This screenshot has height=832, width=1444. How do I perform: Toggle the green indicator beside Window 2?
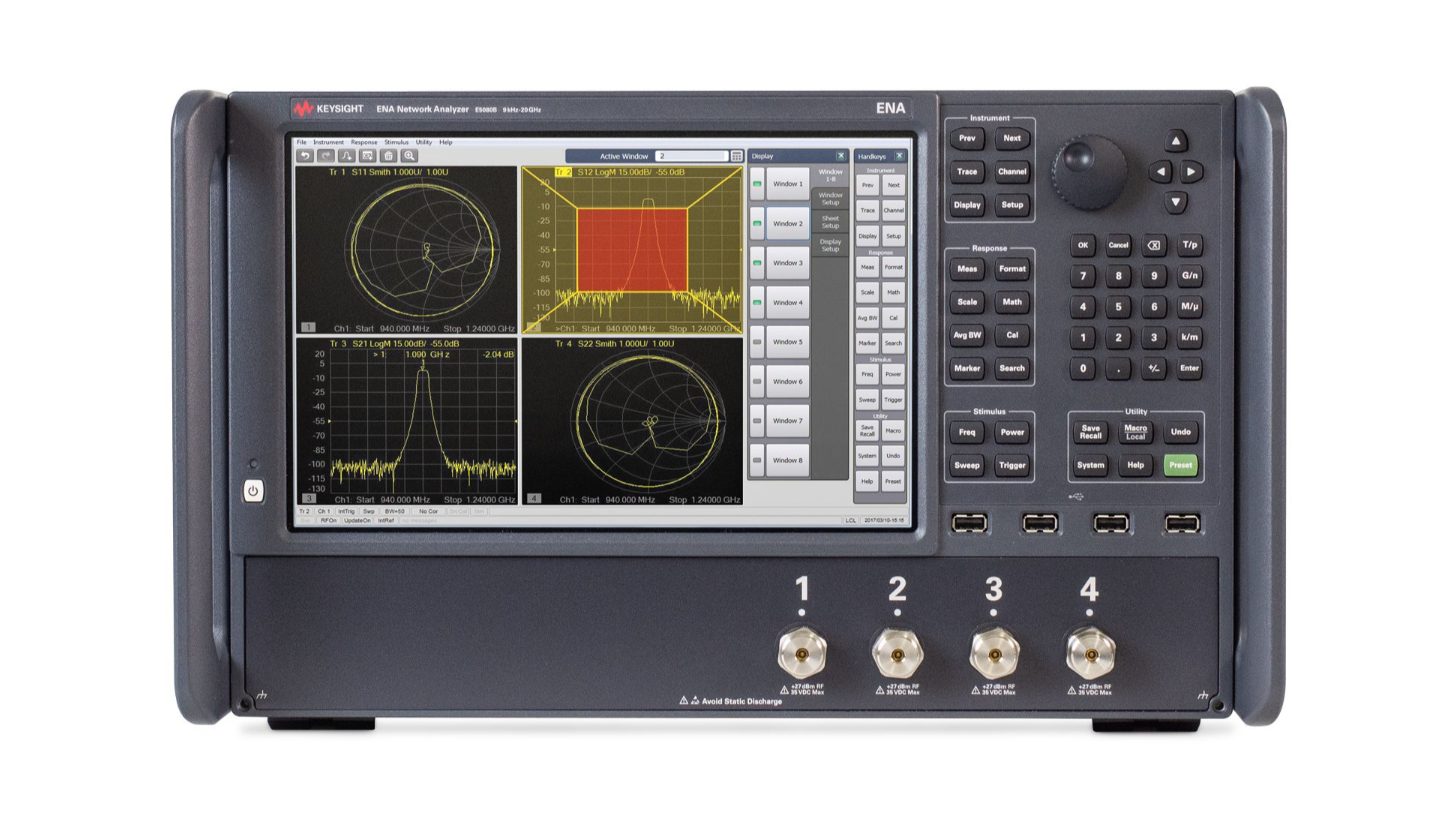point(757,223)
